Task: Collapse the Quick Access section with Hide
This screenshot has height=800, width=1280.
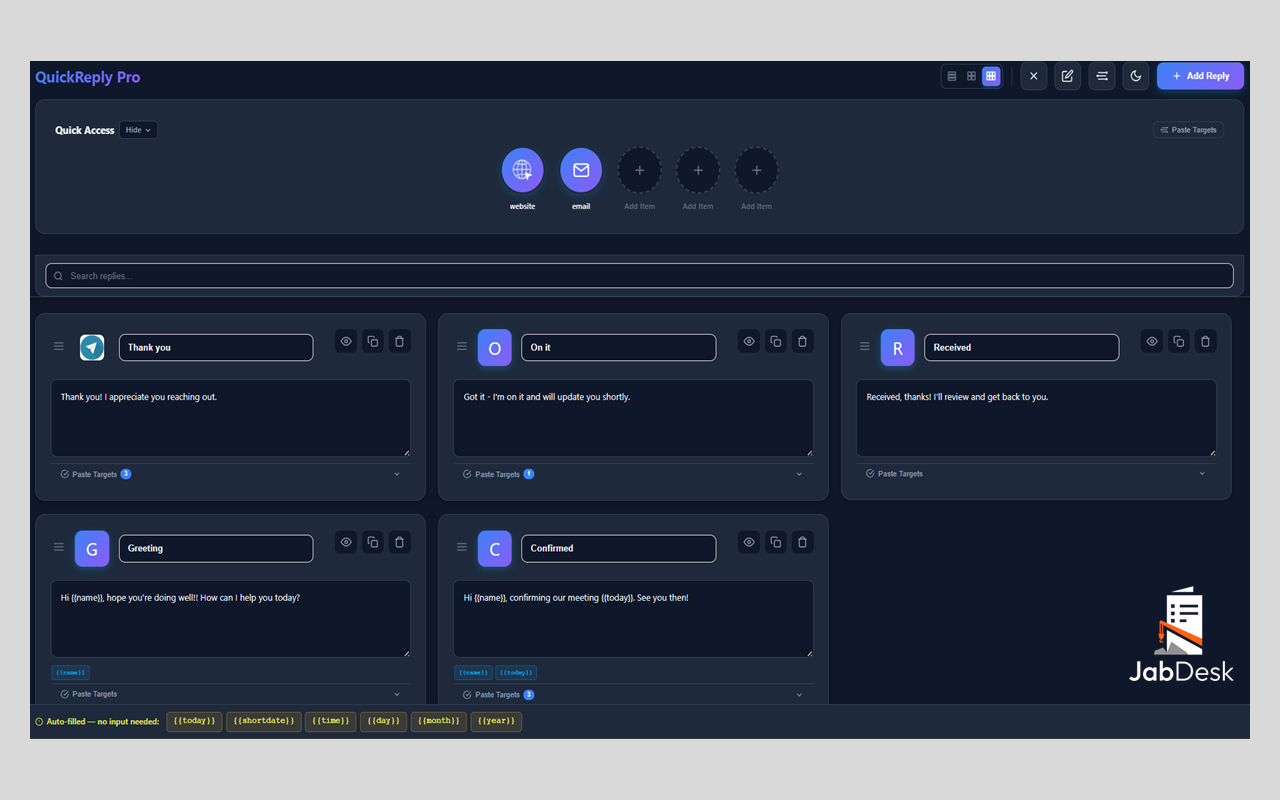Action: [x=138, y=129]
